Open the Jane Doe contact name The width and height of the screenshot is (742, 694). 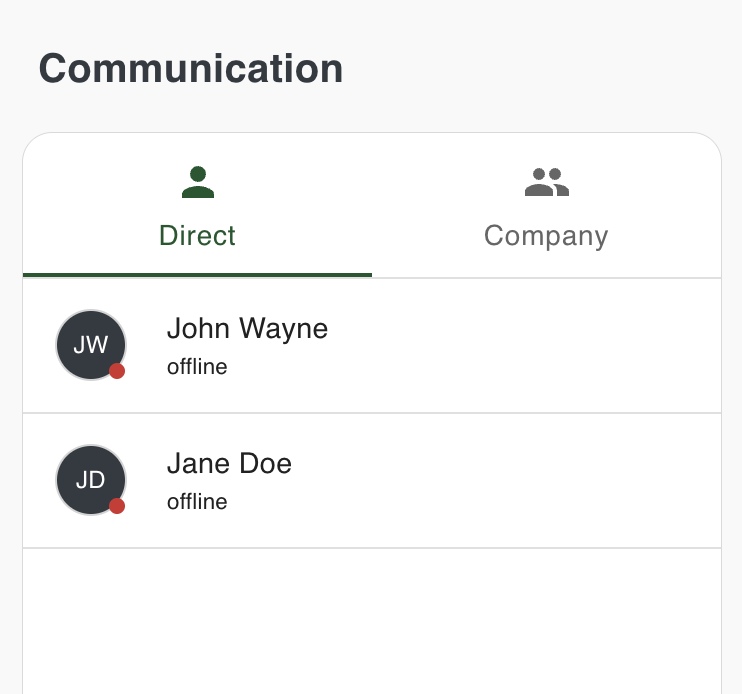click(x=229, y=464)
